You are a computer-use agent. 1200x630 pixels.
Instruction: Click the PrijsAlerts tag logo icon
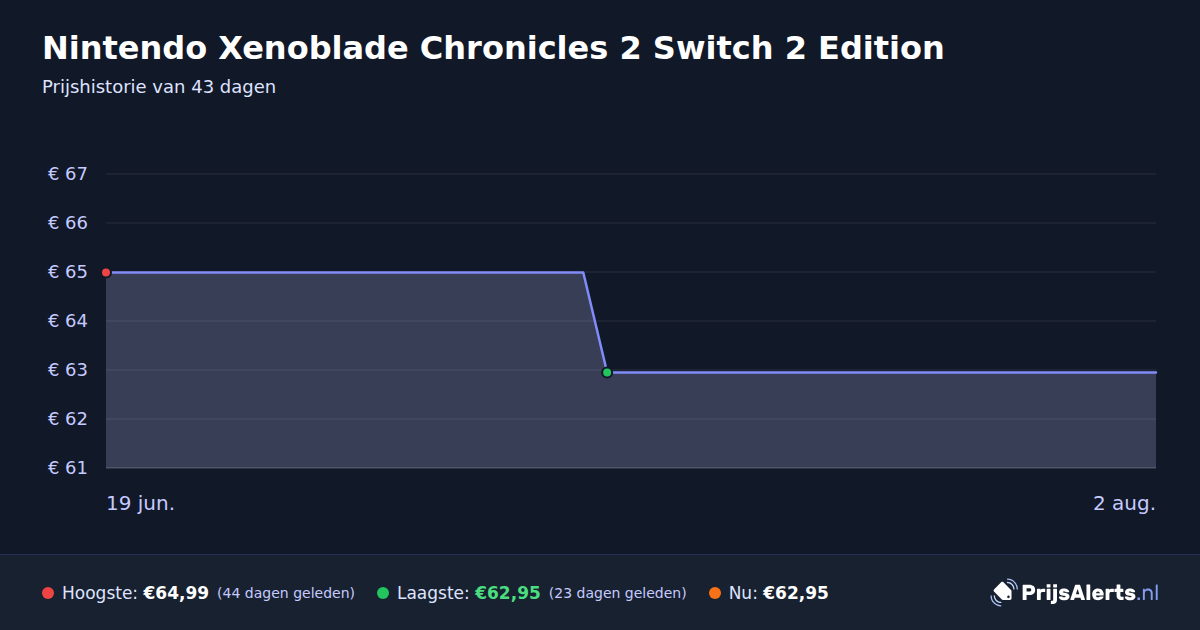pyautogui.click(x=1003, y=592)
